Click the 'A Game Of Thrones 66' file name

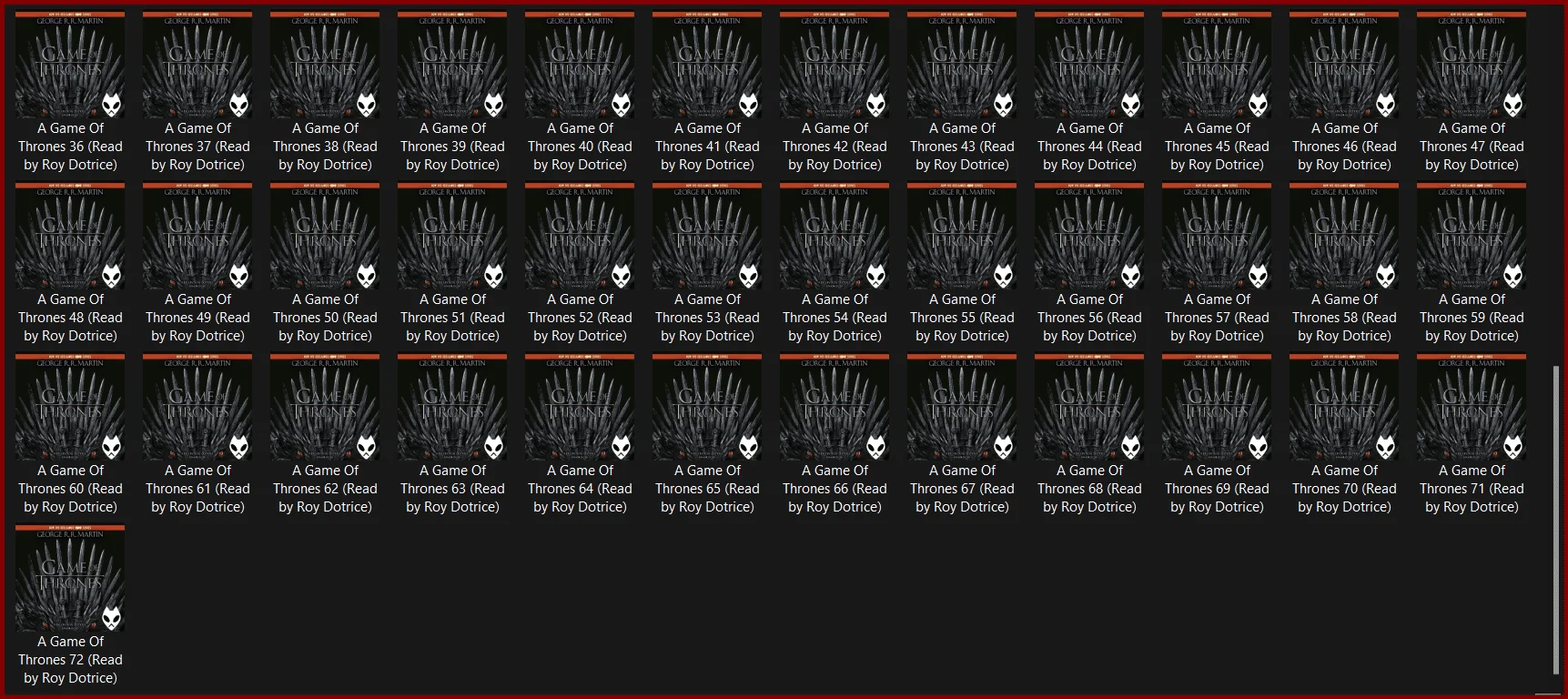pos(835,489)
